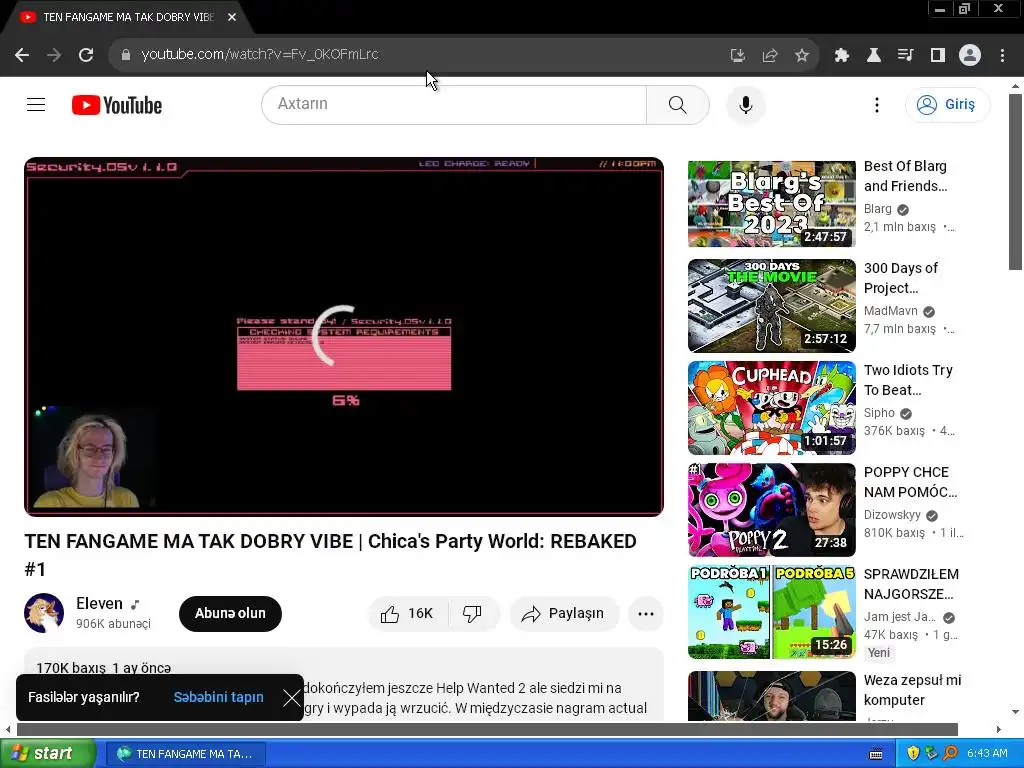Click the install app icon in address bar
The image size is (1024, 768).
point(737,55)
